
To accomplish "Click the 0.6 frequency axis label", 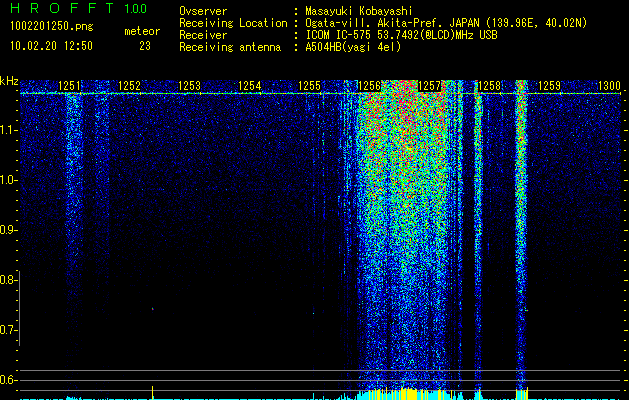I will 8,380.
